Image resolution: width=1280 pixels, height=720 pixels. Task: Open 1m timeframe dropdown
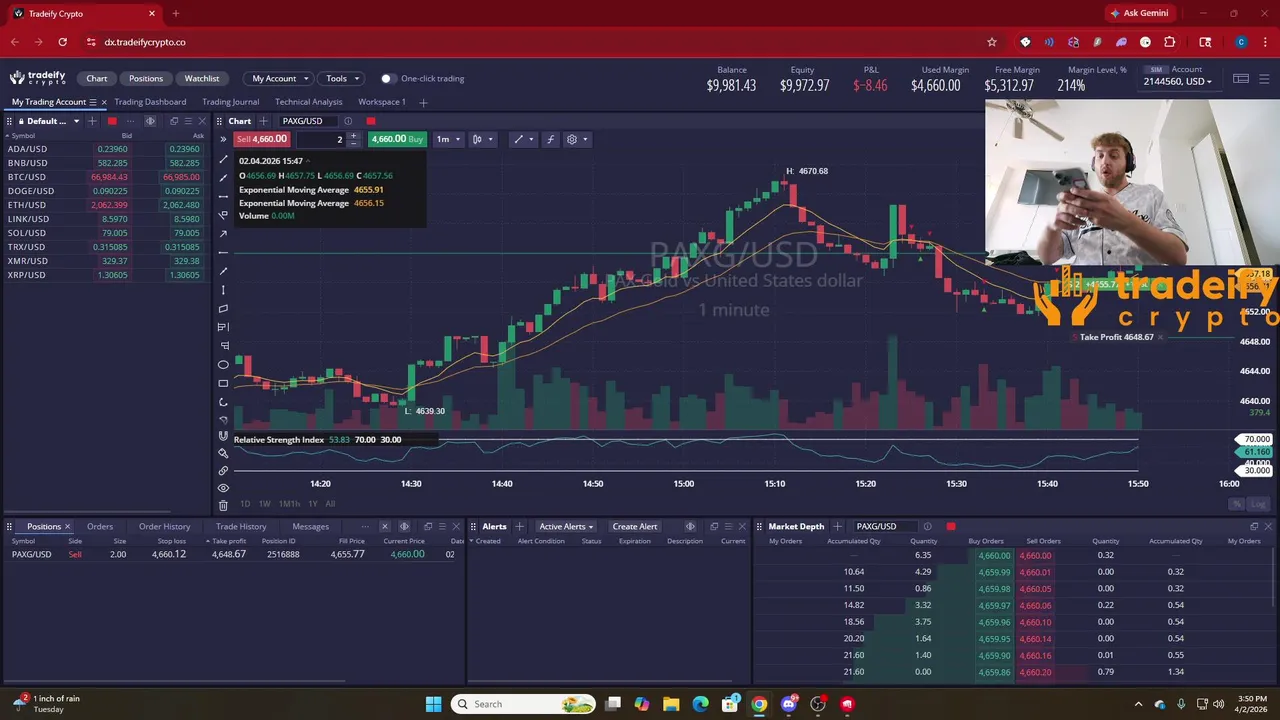[x=447, y=139]
